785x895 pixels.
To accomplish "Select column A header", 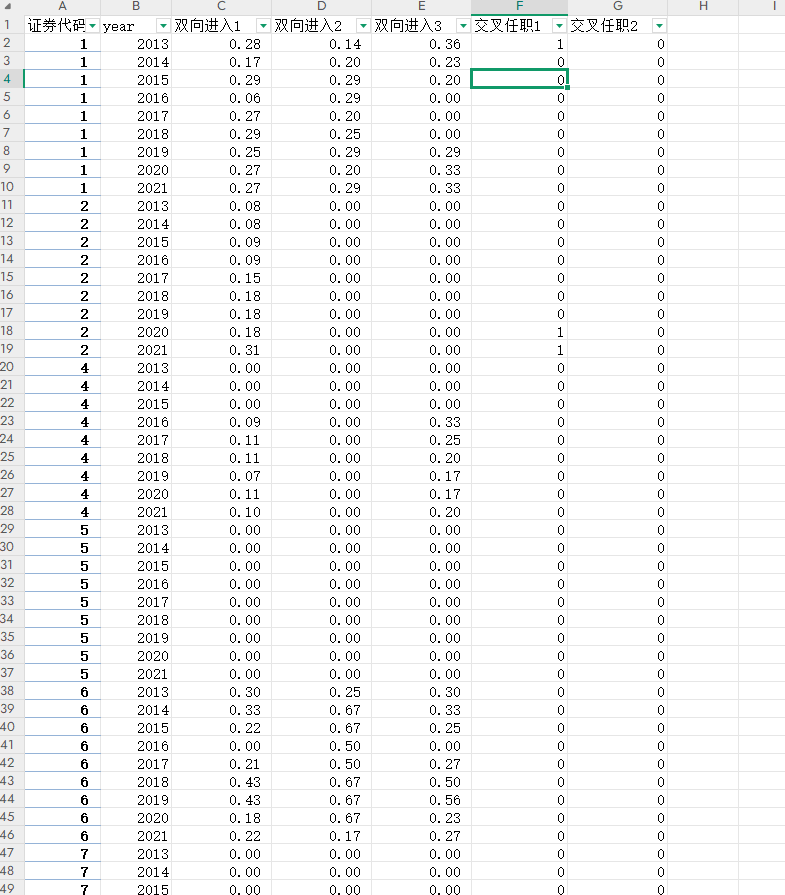I will click(x=62, y=6).
